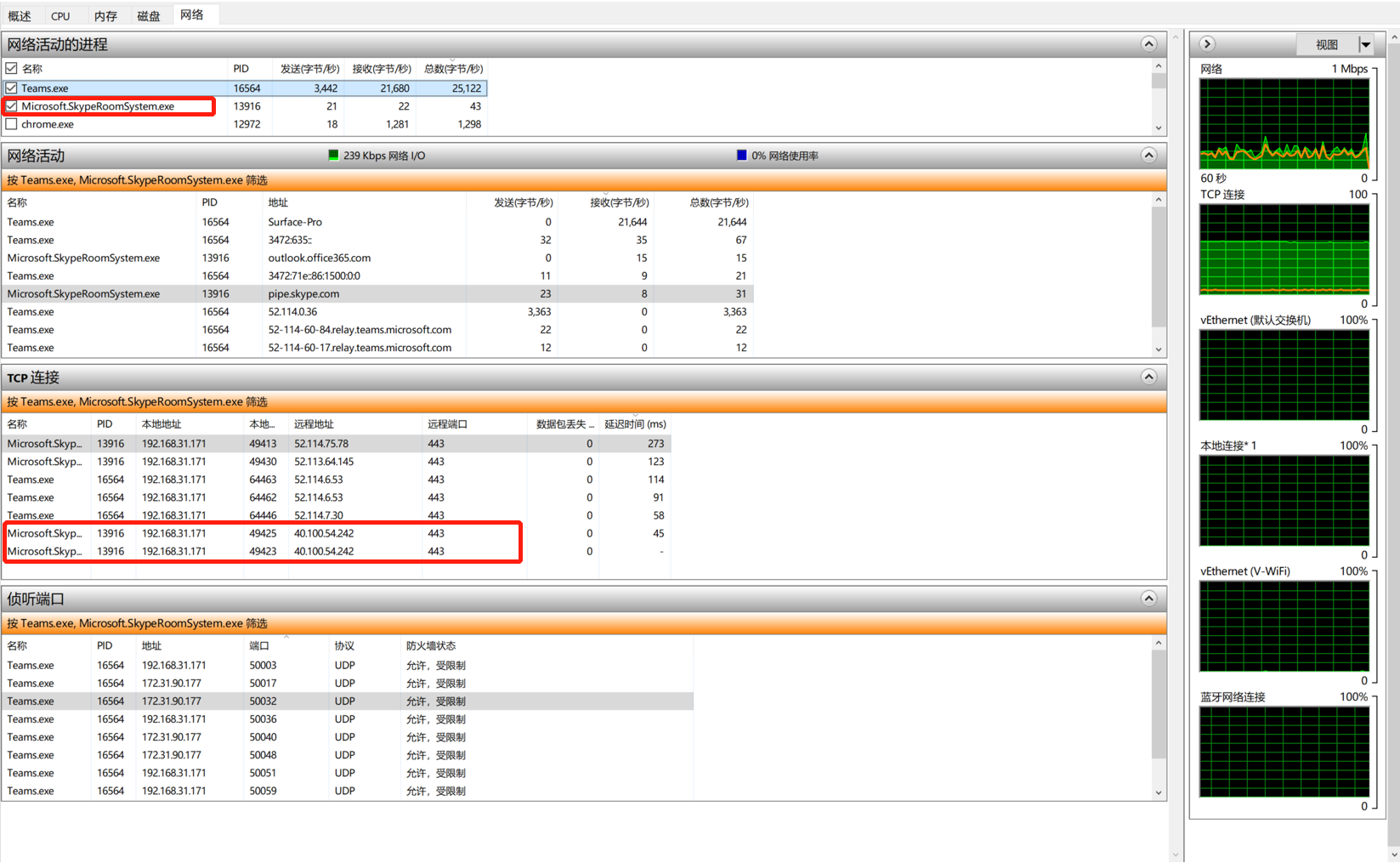Switch to the 磁盘 tab
1400x863 pixels.
pyautogui.click(x=149, y=15)
